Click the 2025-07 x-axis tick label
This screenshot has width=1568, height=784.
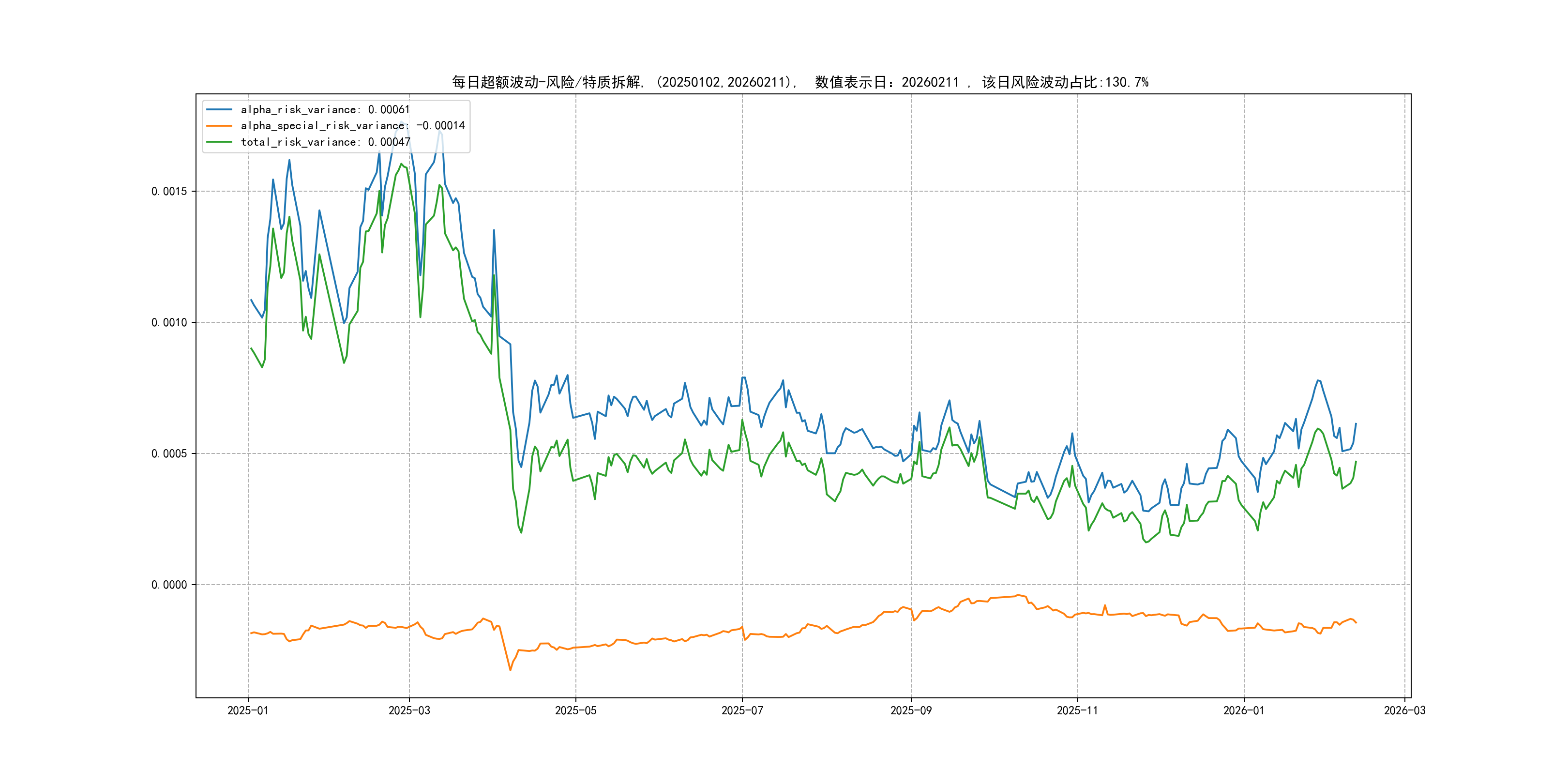(x=742, y=711)
